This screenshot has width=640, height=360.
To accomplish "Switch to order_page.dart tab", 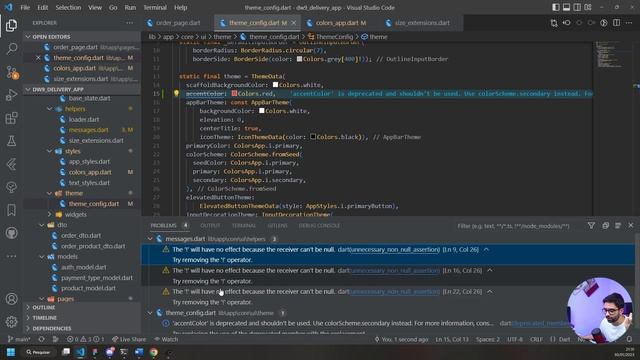I will (178, 23).
